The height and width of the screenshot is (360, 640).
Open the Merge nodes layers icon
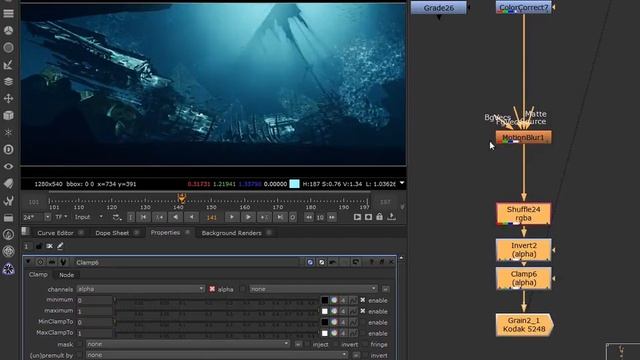pos(8,81)
